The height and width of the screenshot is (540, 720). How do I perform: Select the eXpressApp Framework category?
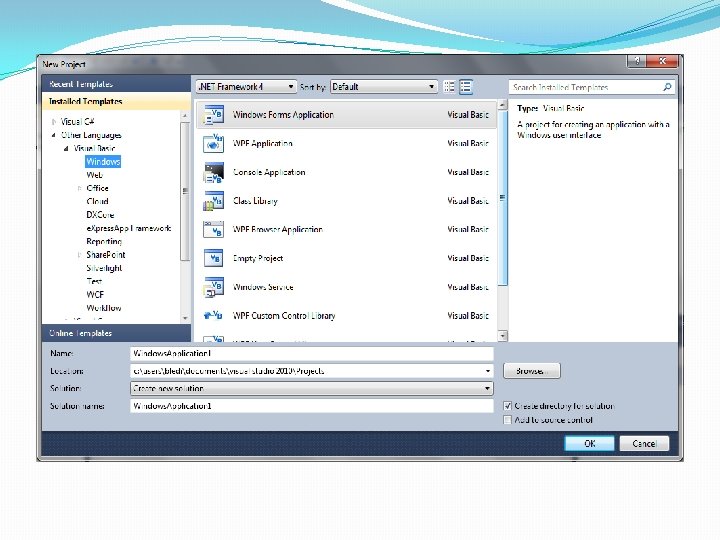tap(129, 228)
